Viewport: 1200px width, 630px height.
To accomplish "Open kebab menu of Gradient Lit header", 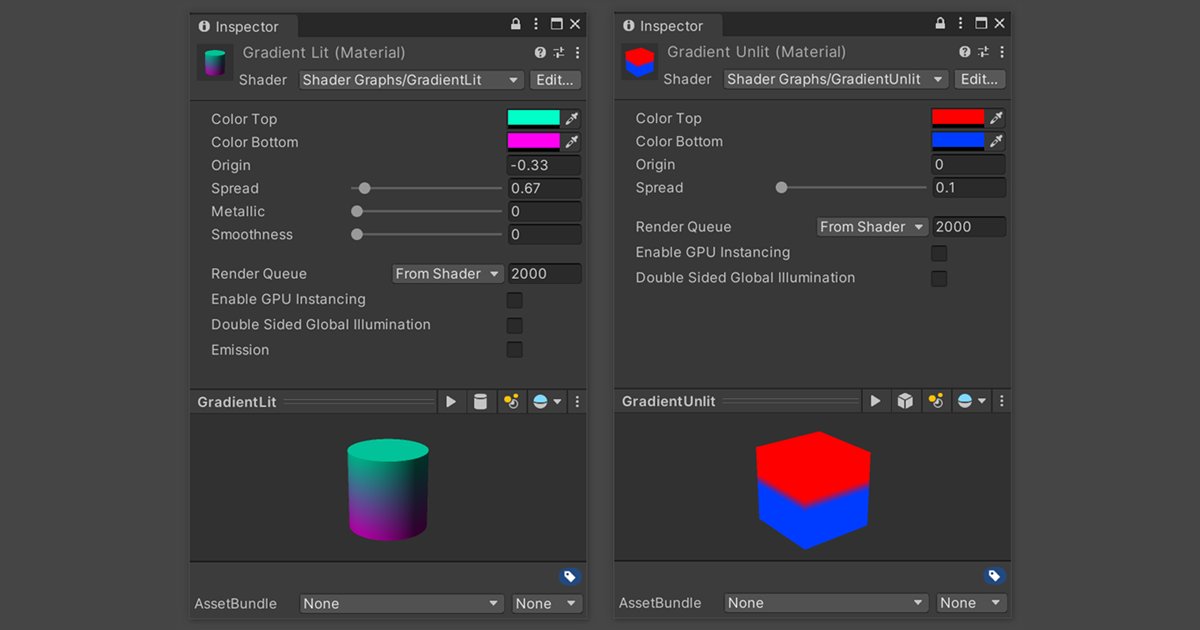I will [577, 53].
